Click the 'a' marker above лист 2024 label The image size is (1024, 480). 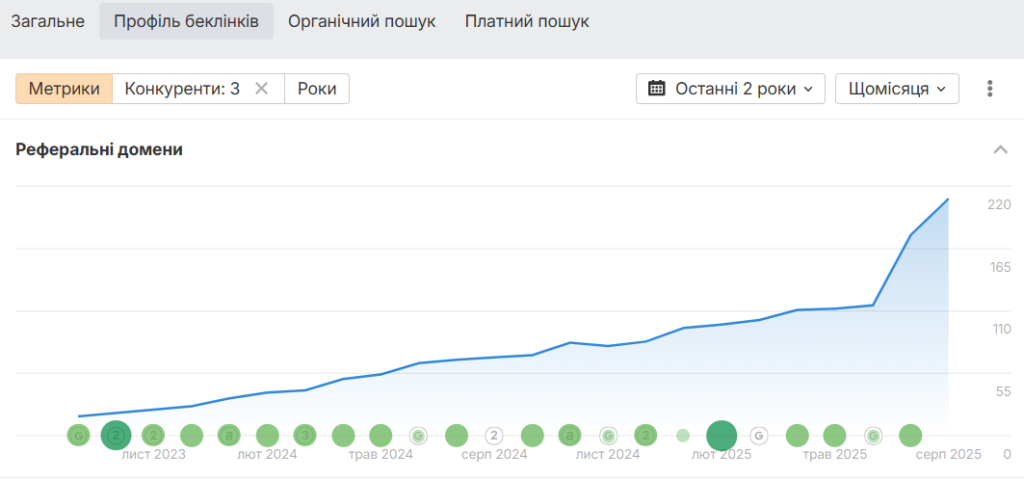570,435
